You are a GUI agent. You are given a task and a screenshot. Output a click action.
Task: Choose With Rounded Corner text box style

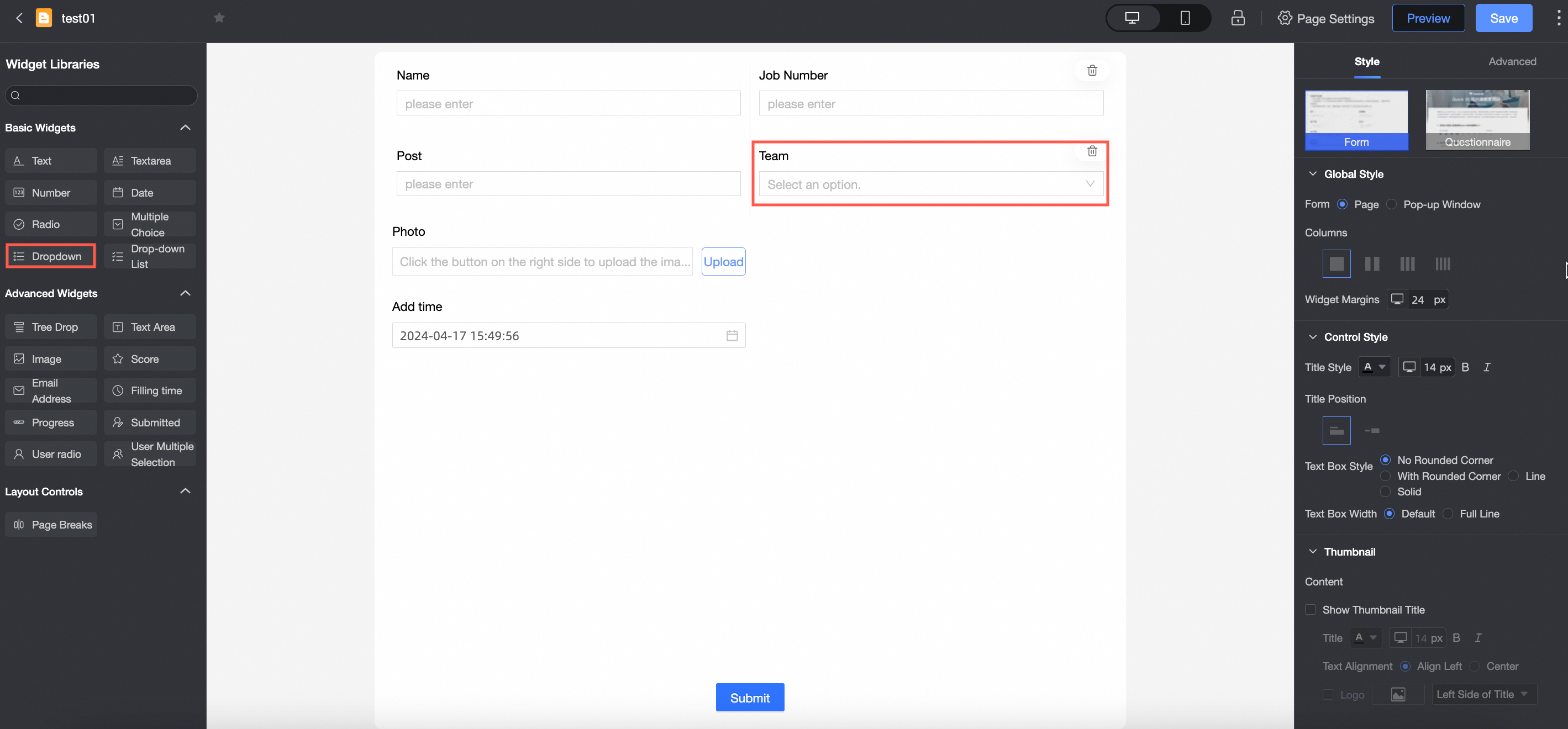click(x=1385, y=476)
